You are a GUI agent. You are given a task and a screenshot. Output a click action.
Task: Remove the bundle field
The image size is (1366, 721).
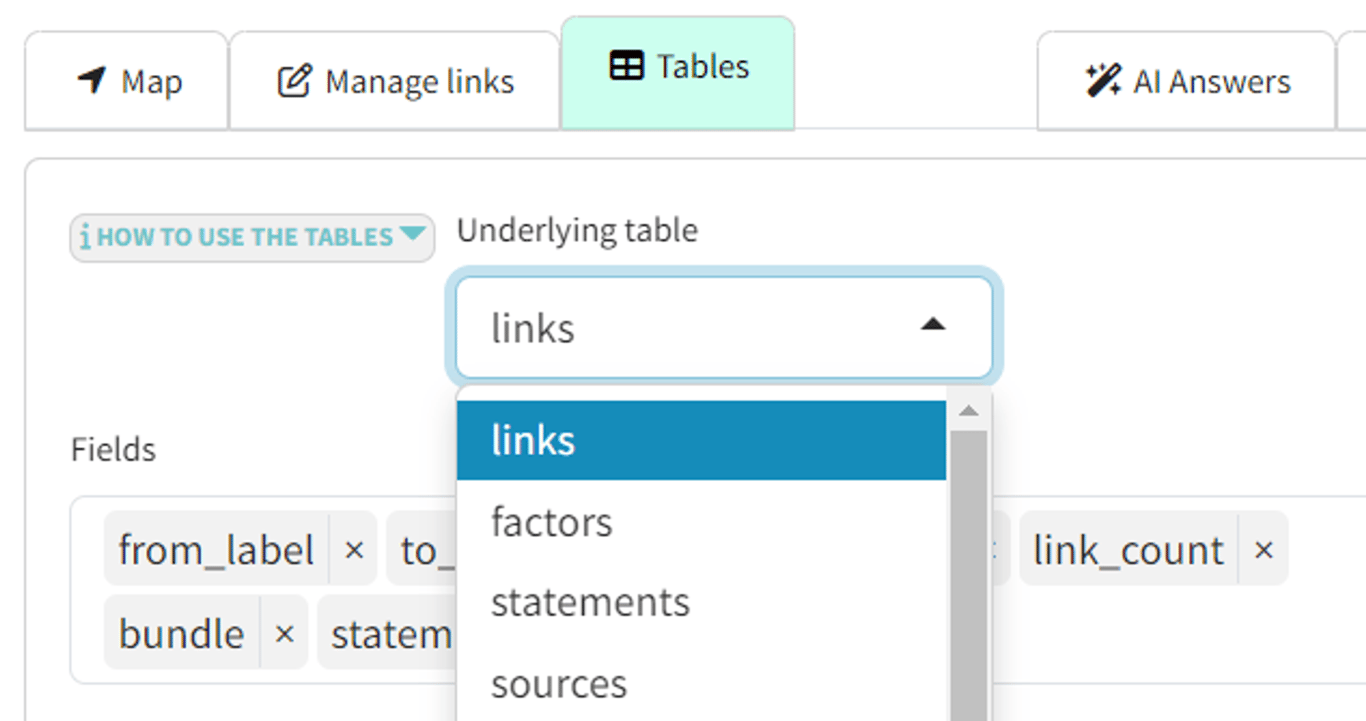284,634
